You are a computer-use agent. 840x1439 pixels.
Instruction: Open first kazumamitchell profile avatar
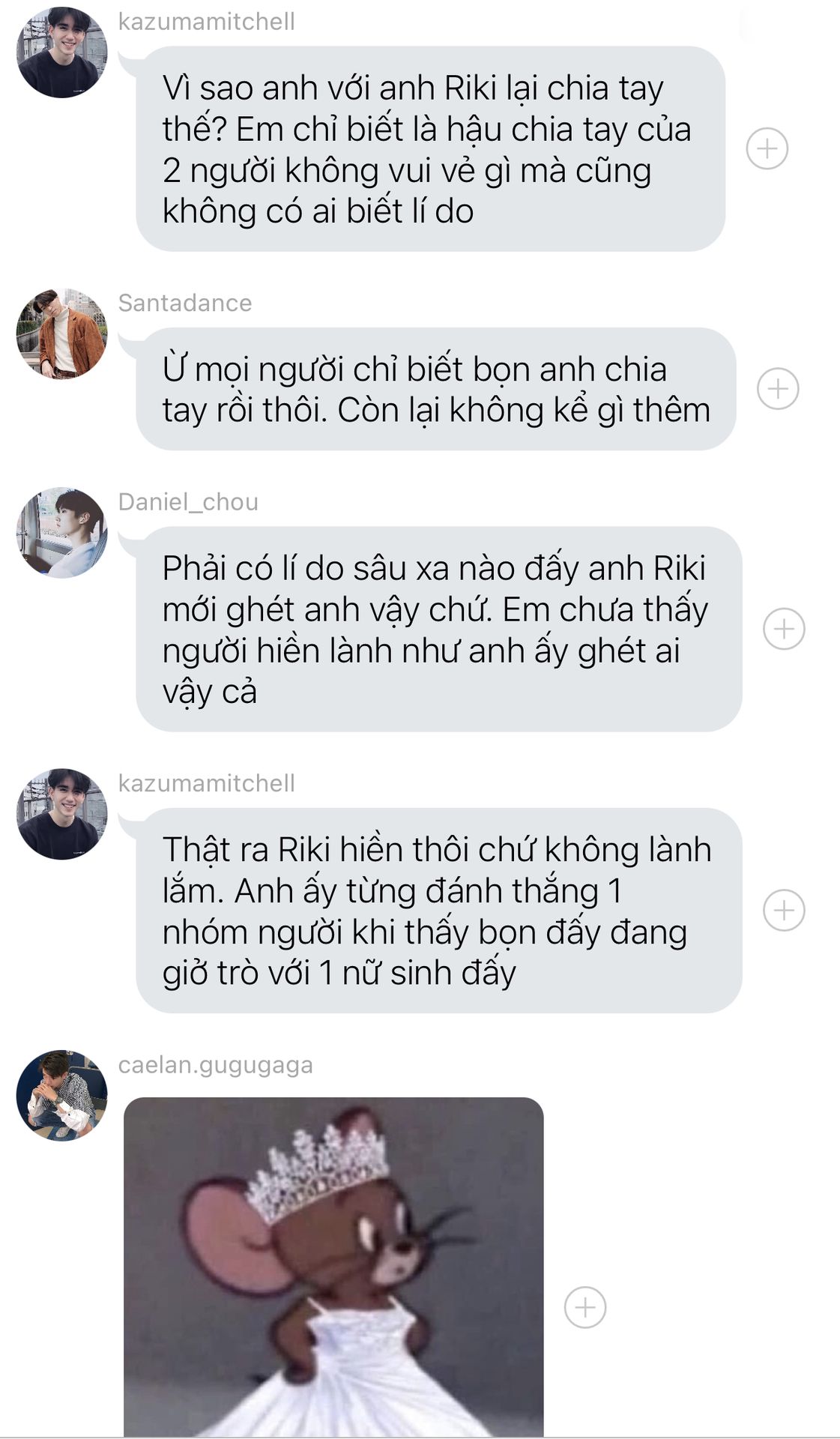[x=61, y=52]
